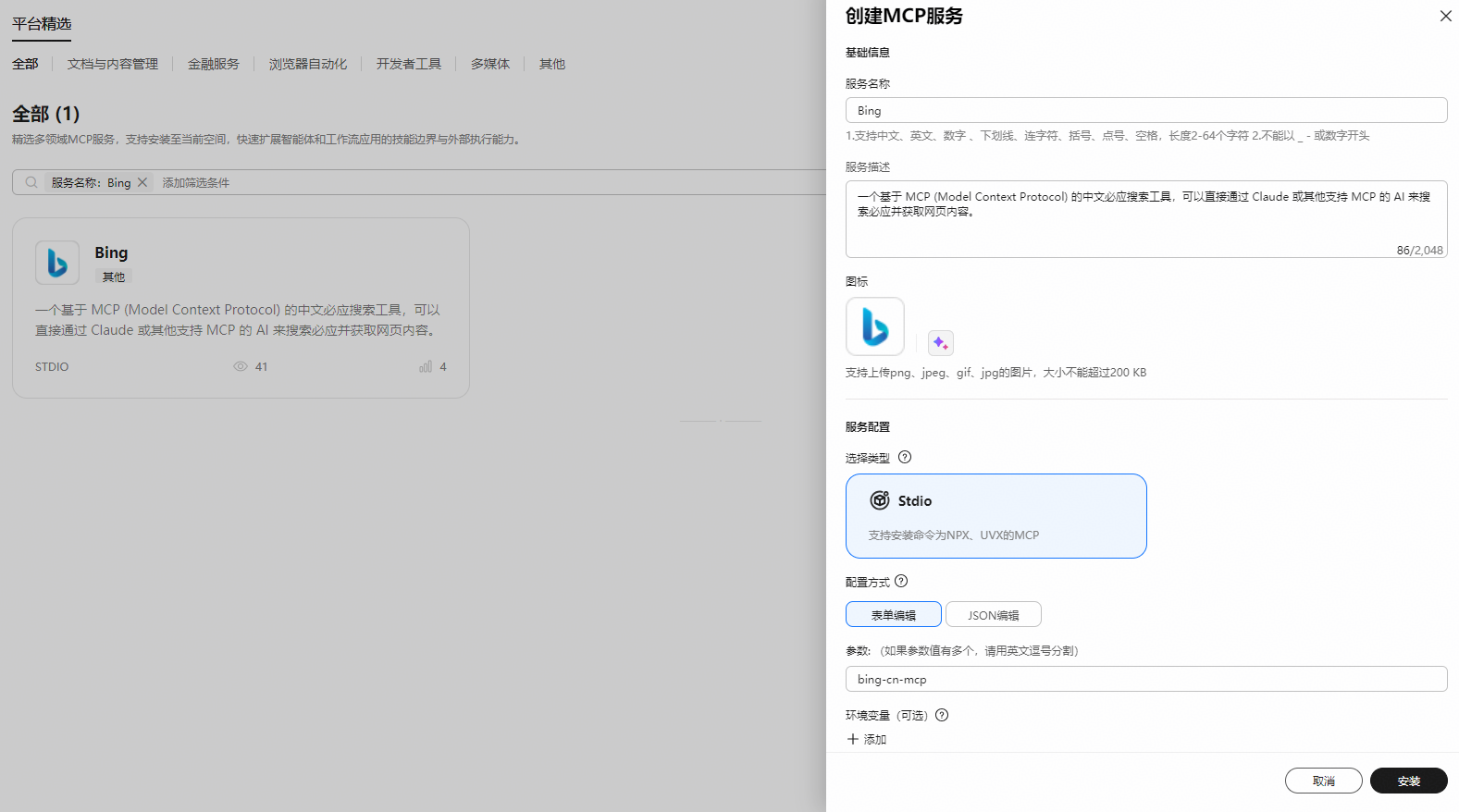Click the STDIO label on Bing card
Viewport: 1459px width, 812px height.
pyautogui.click(x=52, y=367)
